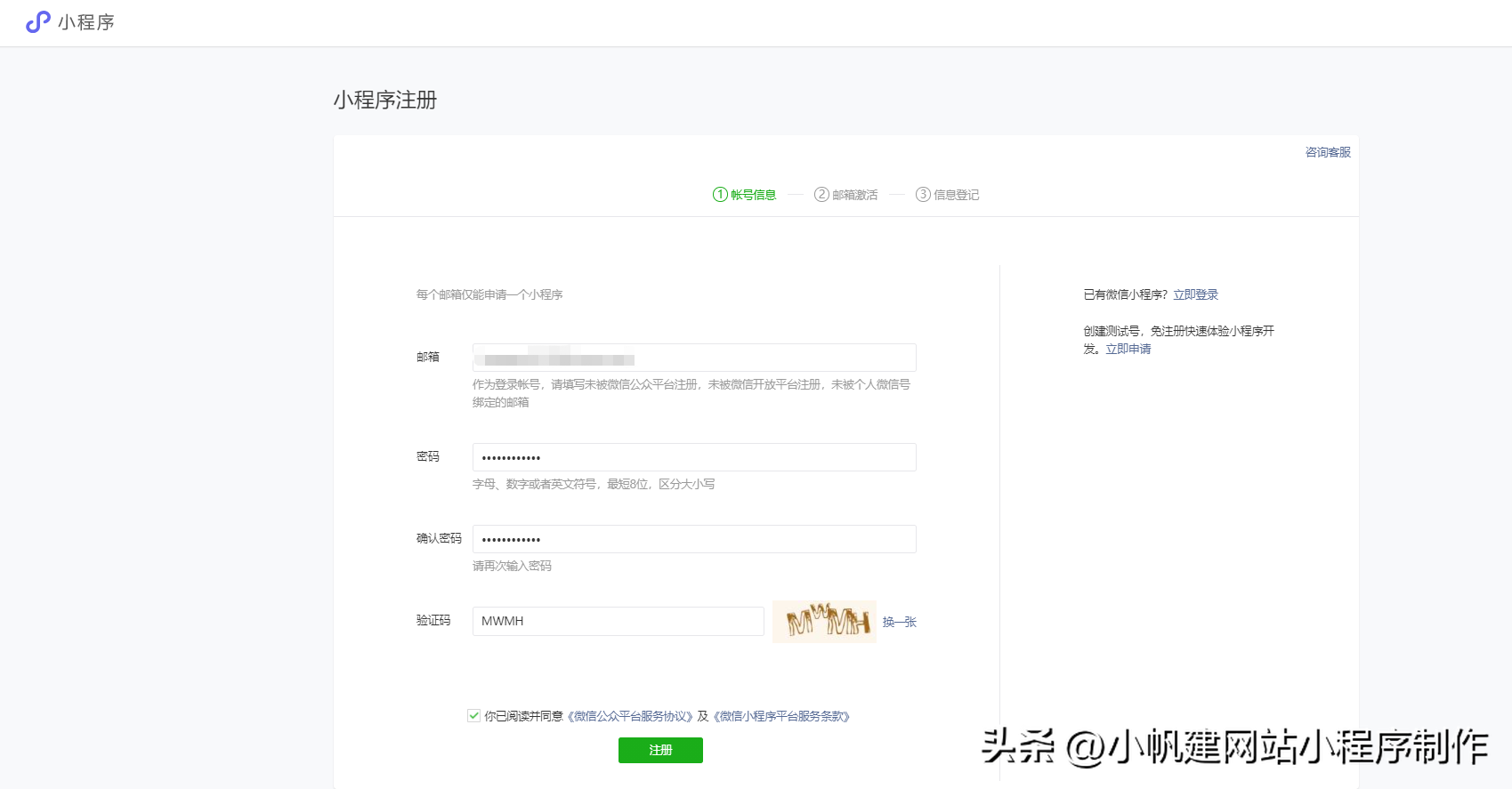The height and width of the screenshot is (789, 1512).
Task: Click the 小程序注册 page heading
Action: pyautogui.click(x=385, y=100)
